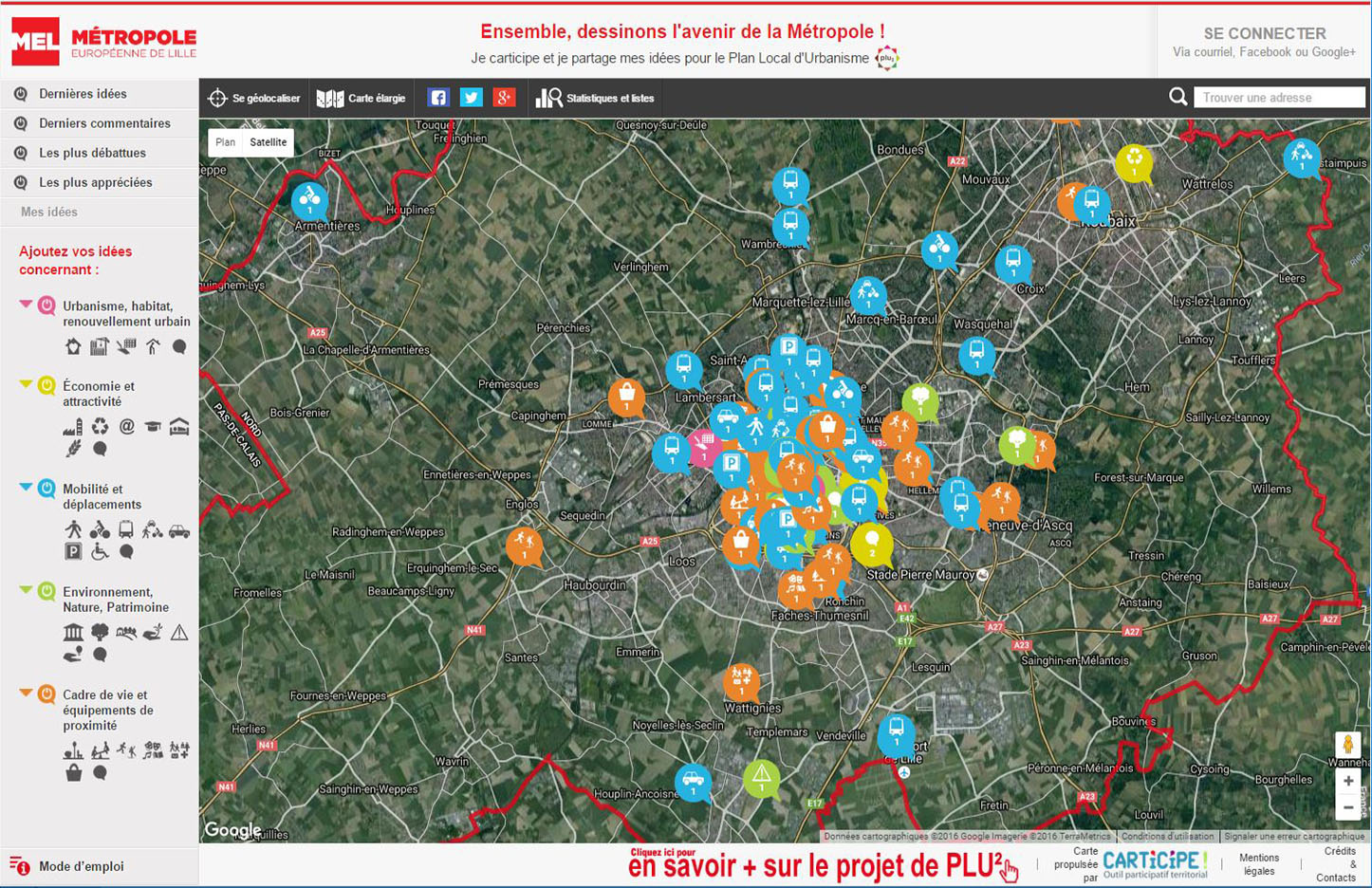Collapse the Urbanisme section with pink arrow

point(26,305)
